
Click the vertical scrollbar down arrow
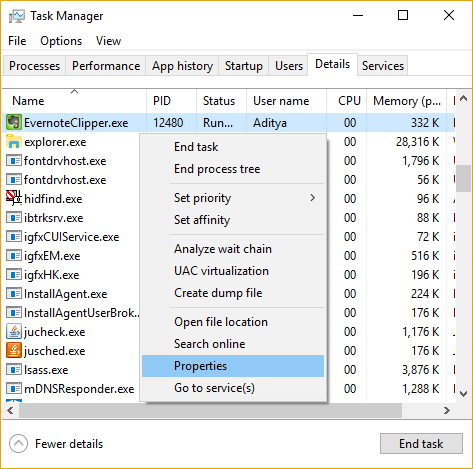[463, 394]
